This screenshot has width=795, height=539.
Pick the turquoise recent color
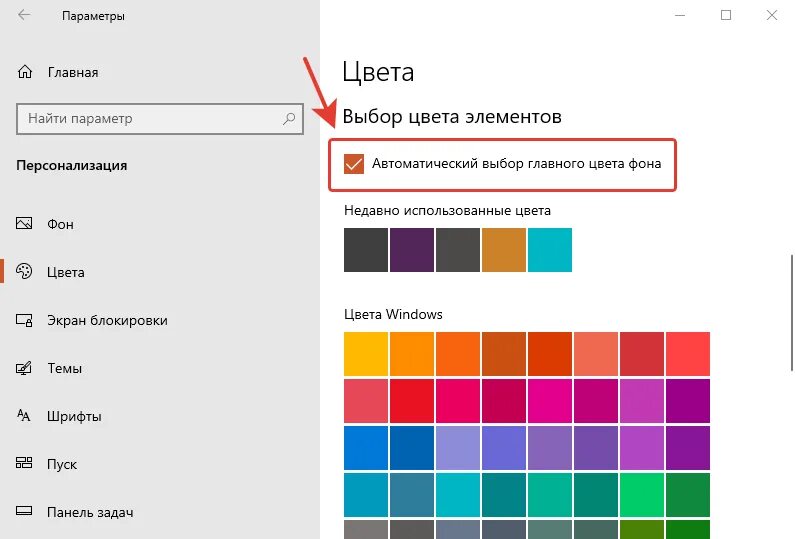550,250
